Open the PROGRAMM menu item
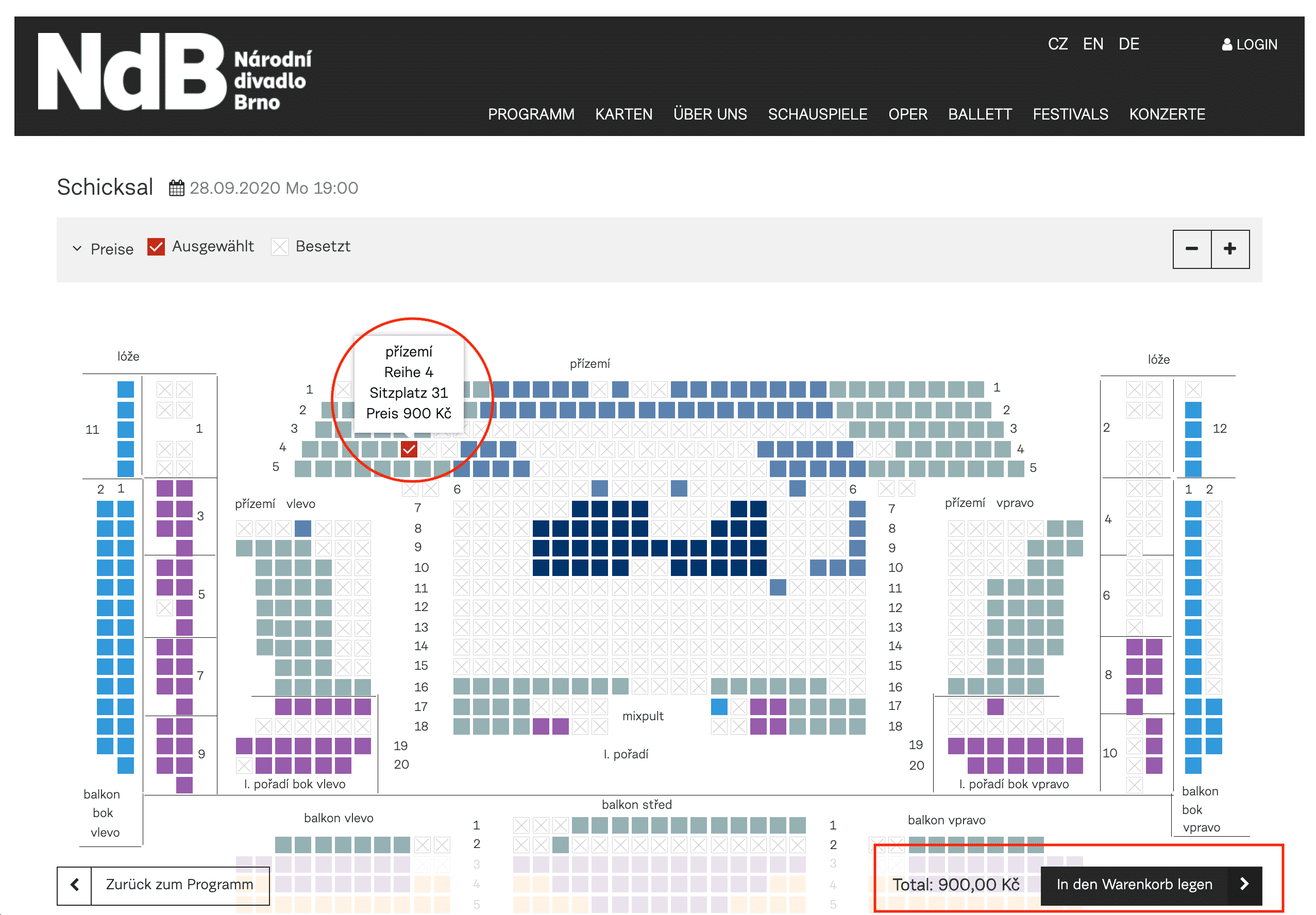This screenshot has height=915, width=1316. [x=531, y=114]
